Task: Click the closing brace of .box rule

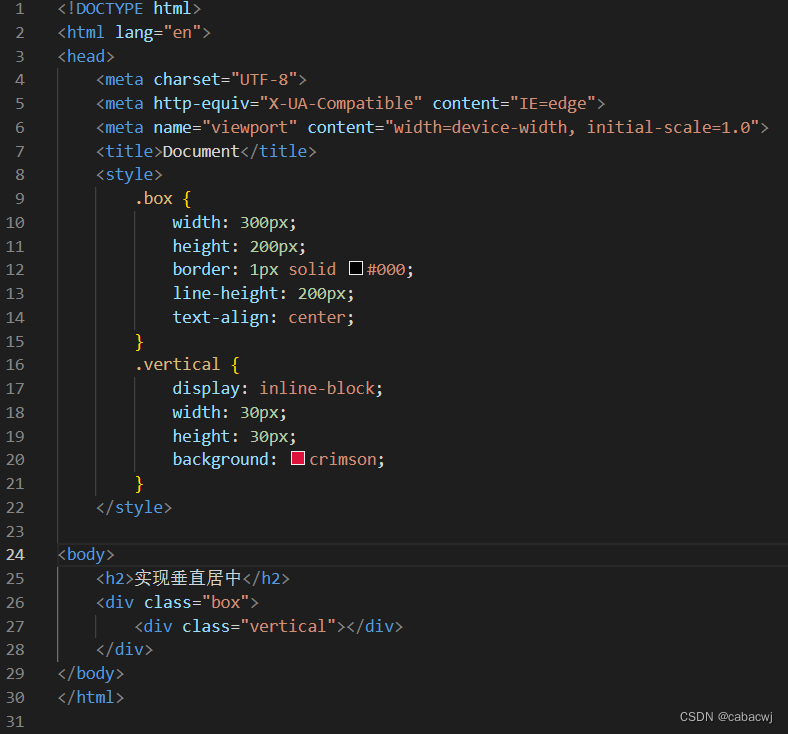Action: point(139,342)
